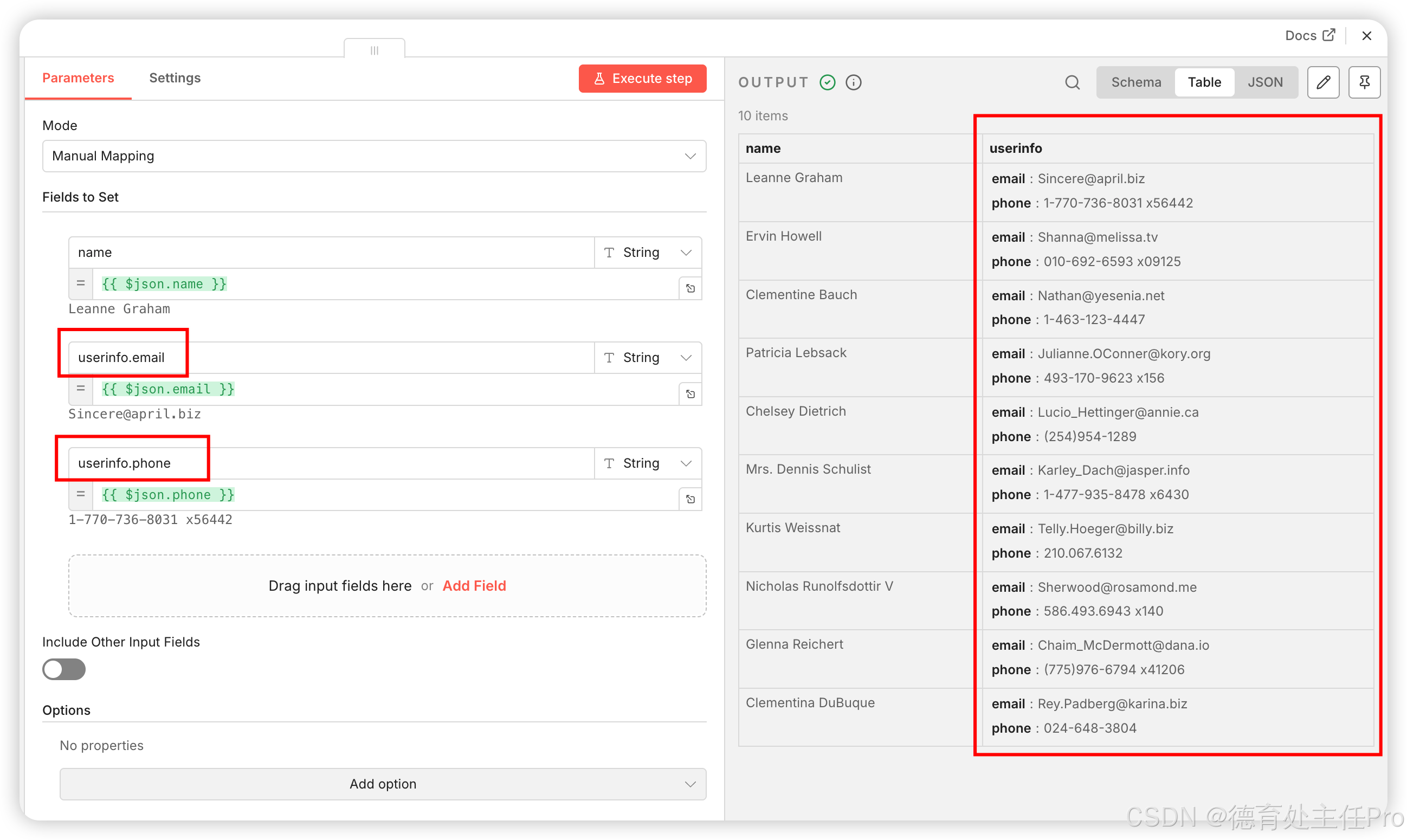Image resolution: width=1407 pixels, height=840 pixels.
Task: Open String type dropdown for userinfo.email
Action: [648, 358]
